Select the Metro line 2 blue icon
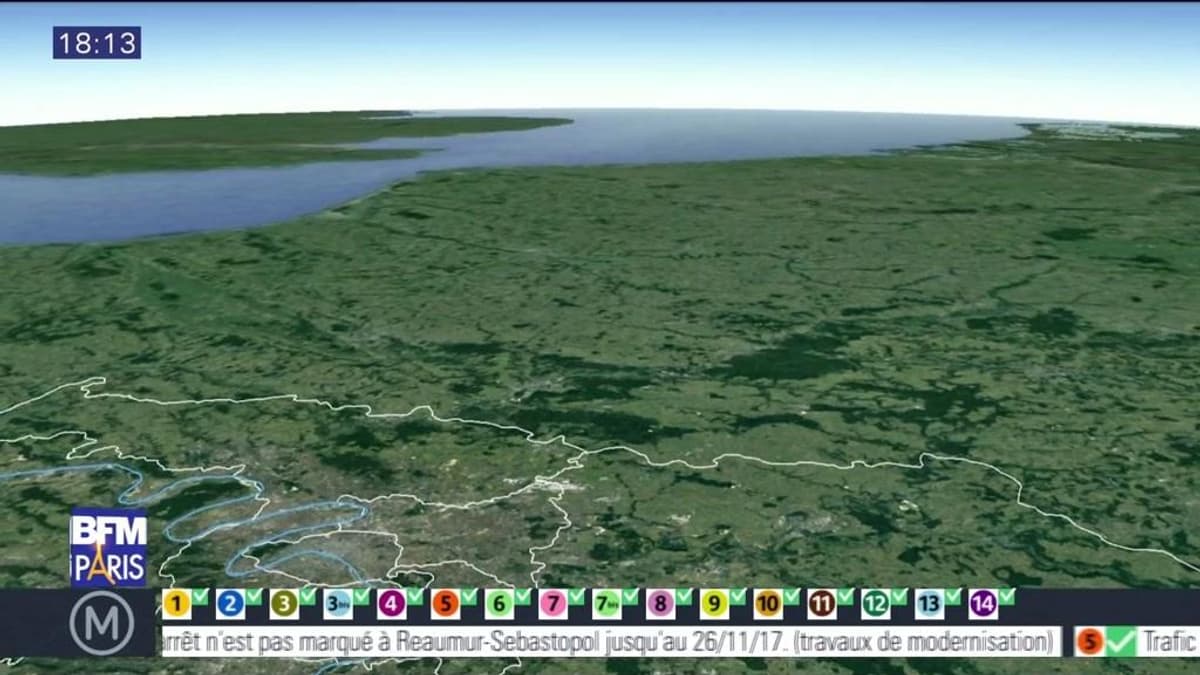 point(230,604)
